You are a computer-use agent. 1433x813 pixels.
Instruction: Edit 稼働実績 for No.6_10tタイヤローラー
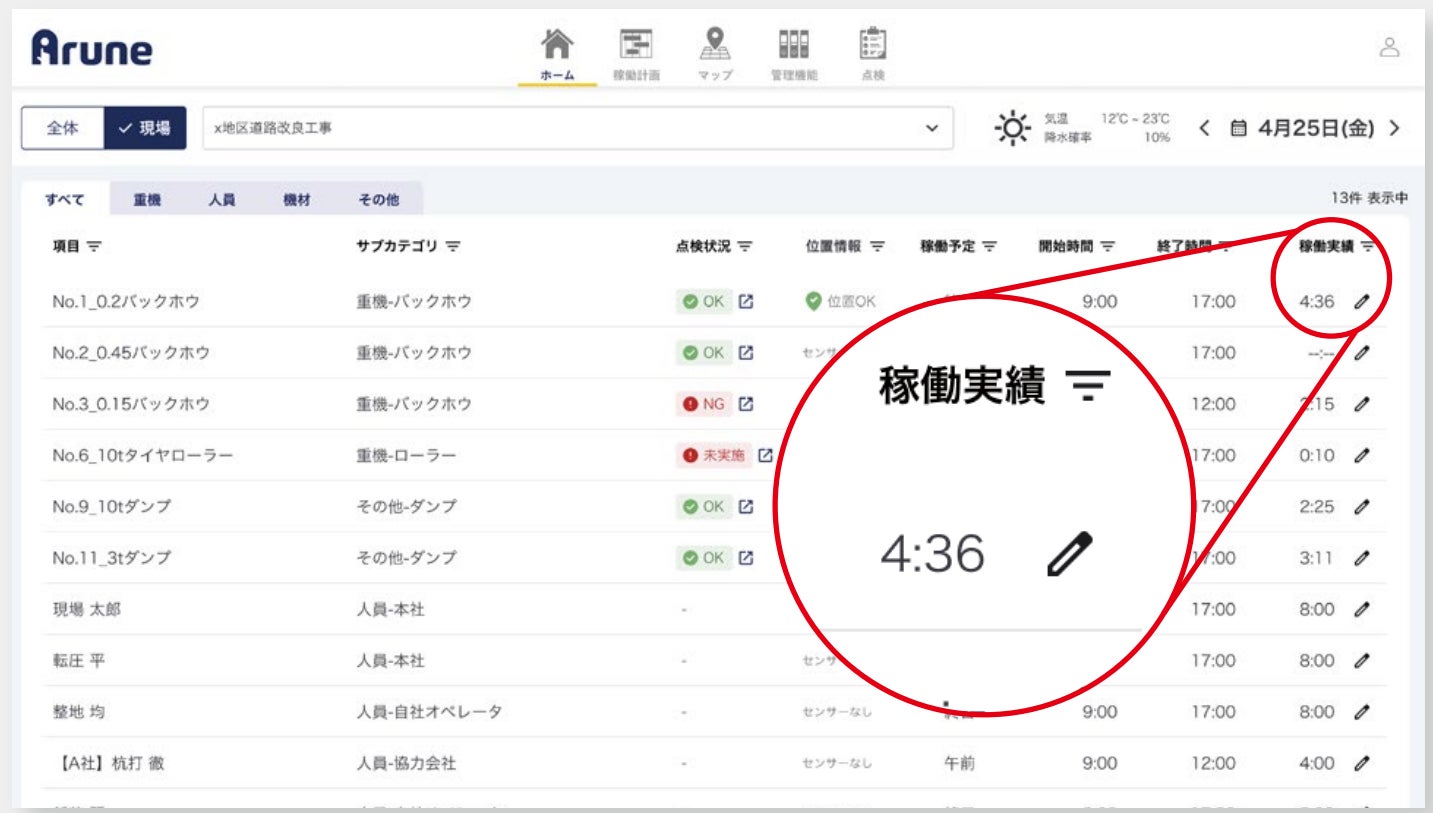1361,455
